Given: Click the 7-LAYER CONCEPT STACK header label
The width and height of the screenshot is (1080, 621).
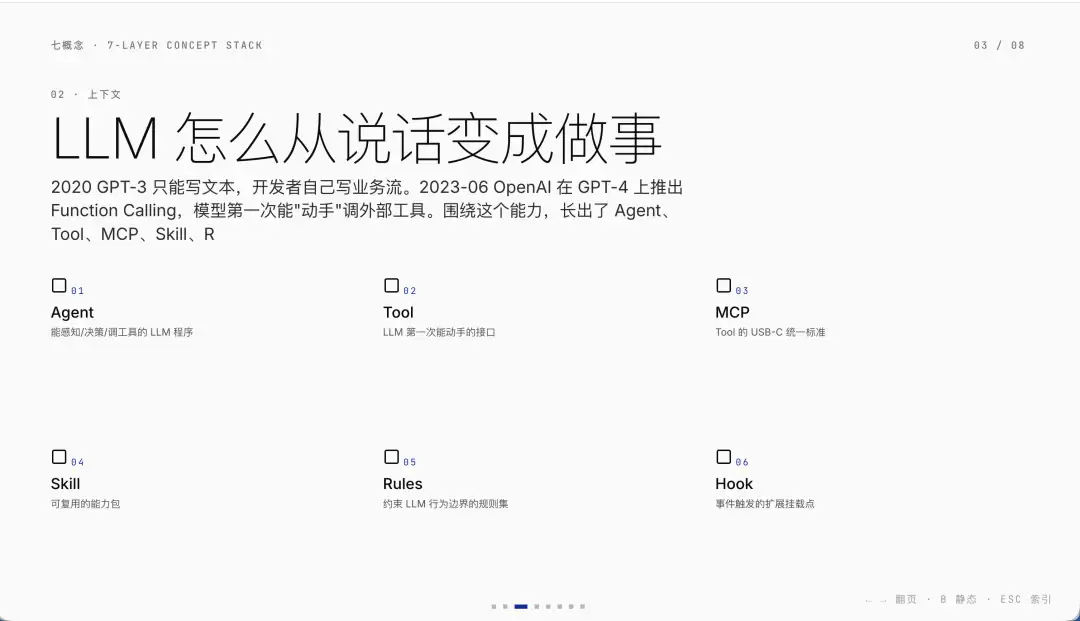Looking at the screenshot, I should coord(185,45).
